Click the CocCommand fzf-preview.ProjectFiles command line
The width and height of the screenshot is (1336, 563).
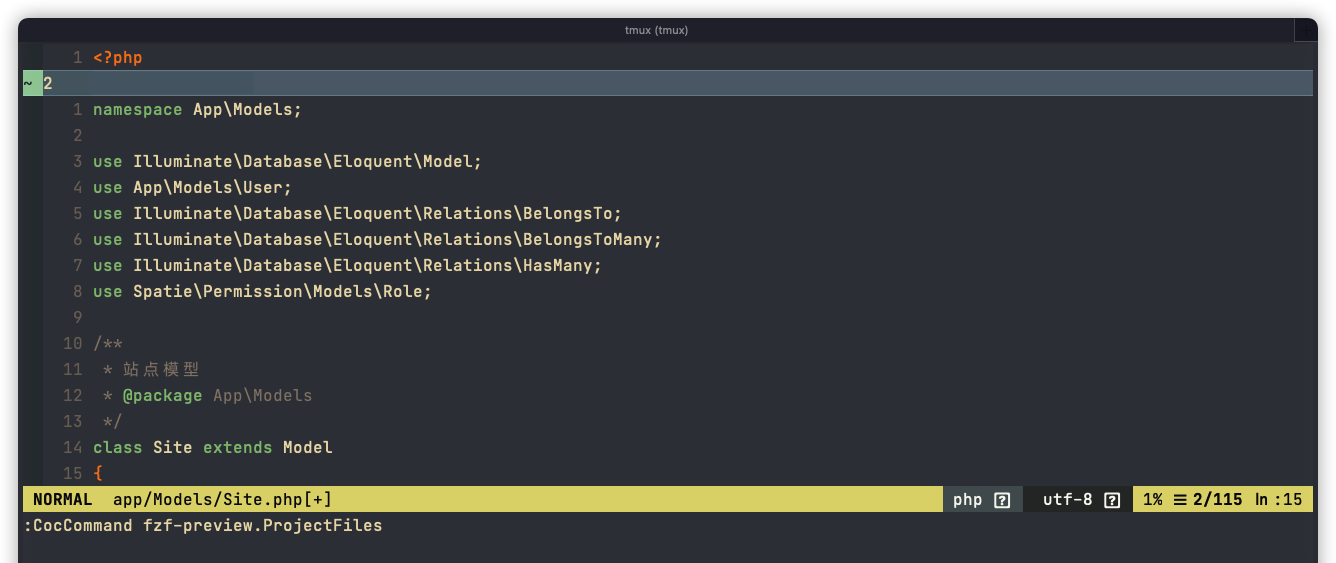203,526
